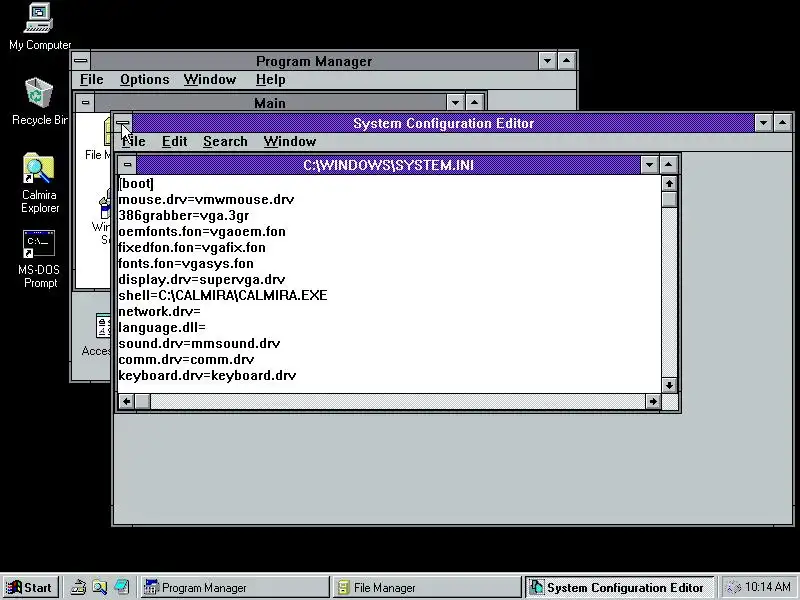Click scroll up arrow in SYSTEM.INI
Screen dimensions: 800x600
tap(669, 183)
